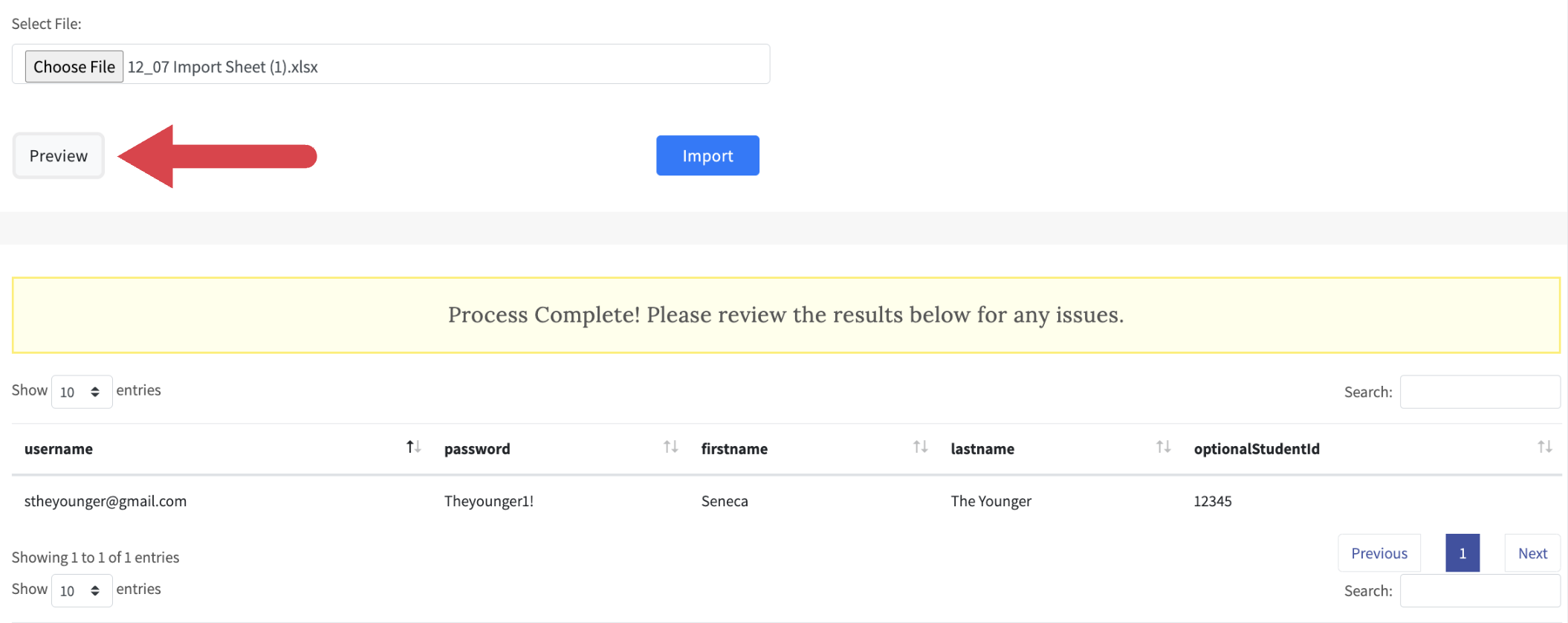Select page 1 in pagination
1568x623 pixels.
(1462, 553)
